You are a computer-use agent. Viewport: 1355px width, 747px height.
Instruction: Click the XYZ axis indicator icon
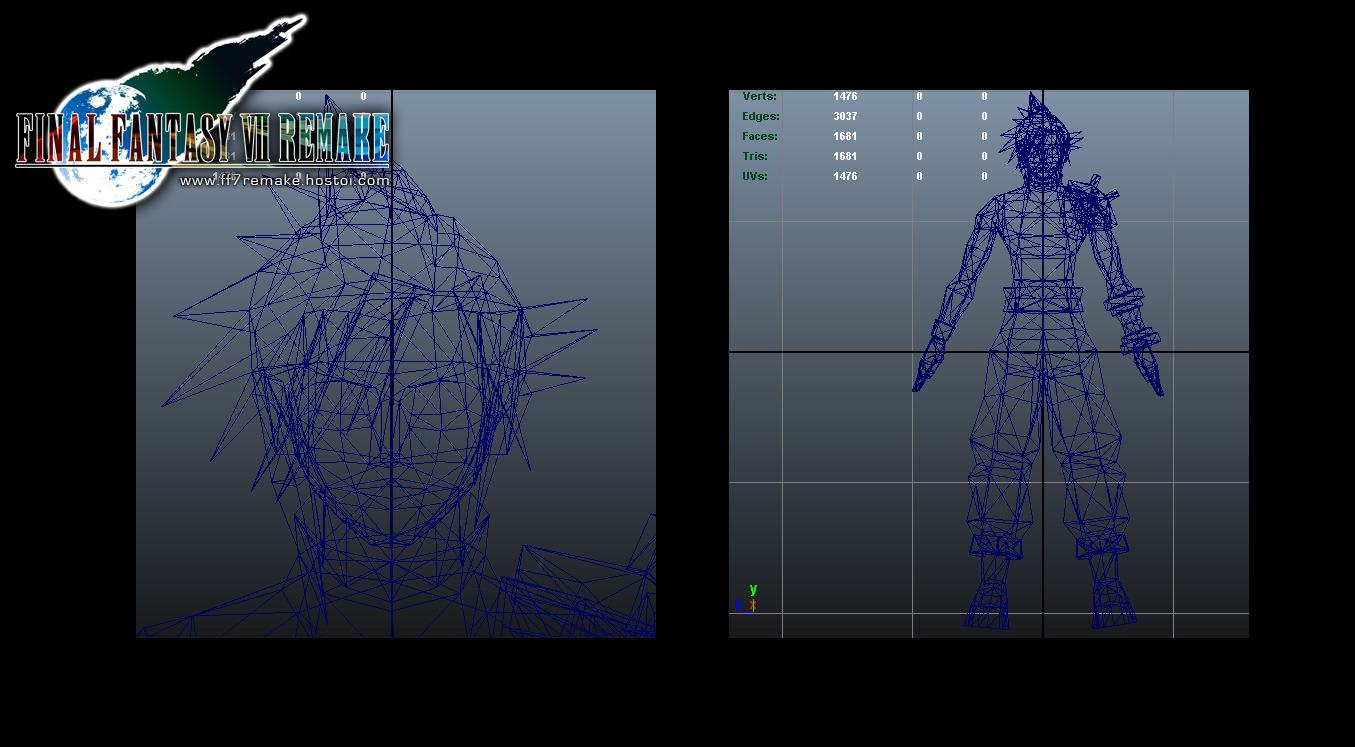click(747, 599)
